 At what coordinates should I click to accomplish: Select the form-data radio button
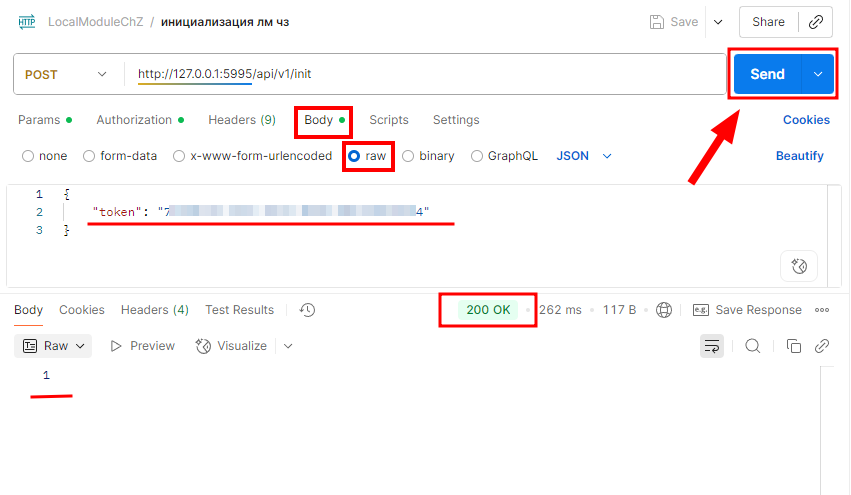[89, 156]
